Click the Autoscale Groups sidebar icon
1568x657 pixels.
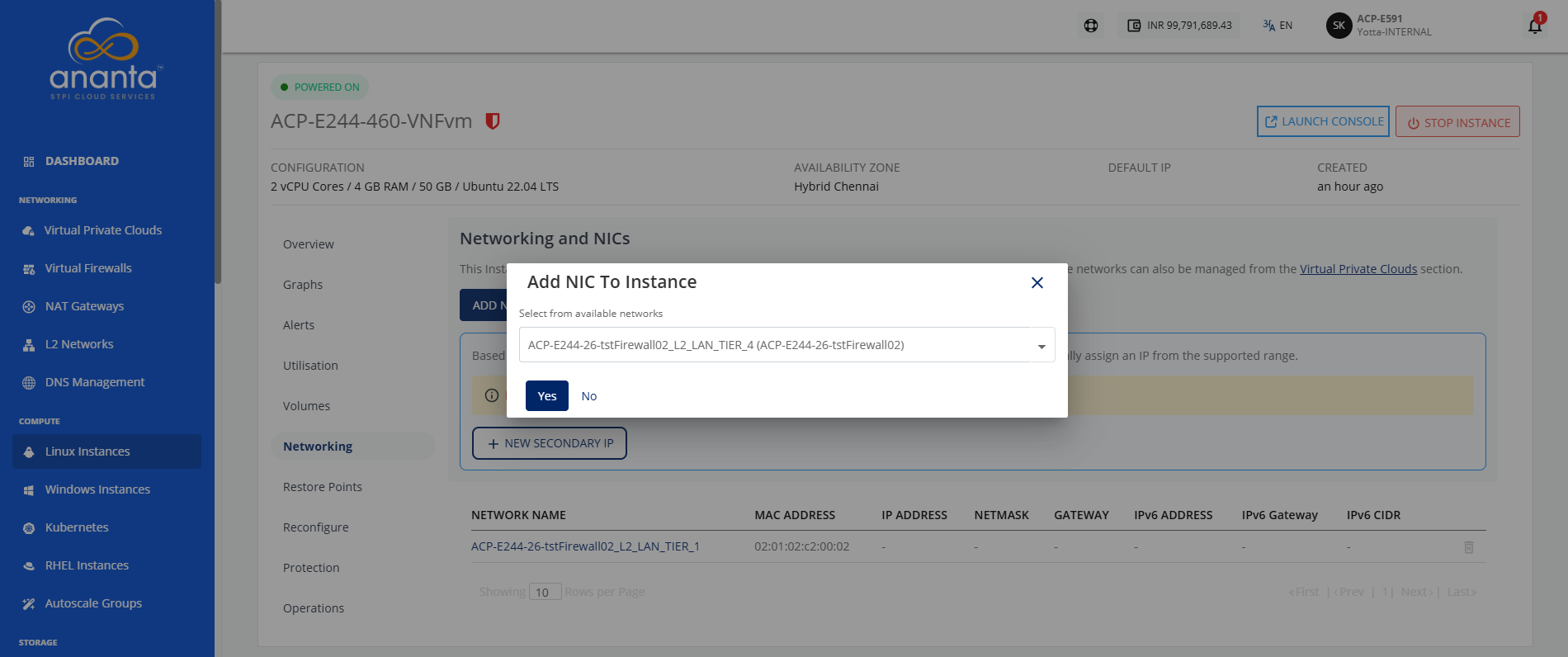click(x=29, y=604)
